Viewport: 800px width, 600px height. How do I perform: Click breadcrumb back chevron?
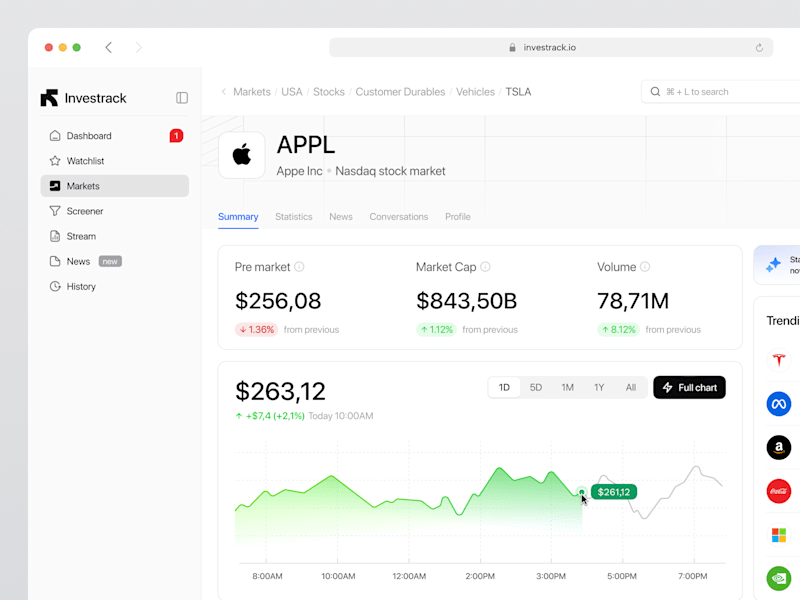(x=223, y=92)
